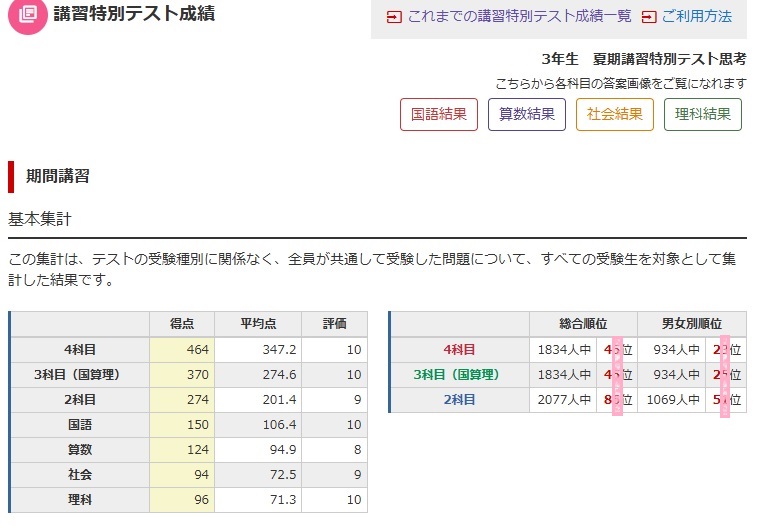760x528 pixels.
Task: Select the こちらから各科目の答案画像をご覧になれます note
Action: [621, 84]
